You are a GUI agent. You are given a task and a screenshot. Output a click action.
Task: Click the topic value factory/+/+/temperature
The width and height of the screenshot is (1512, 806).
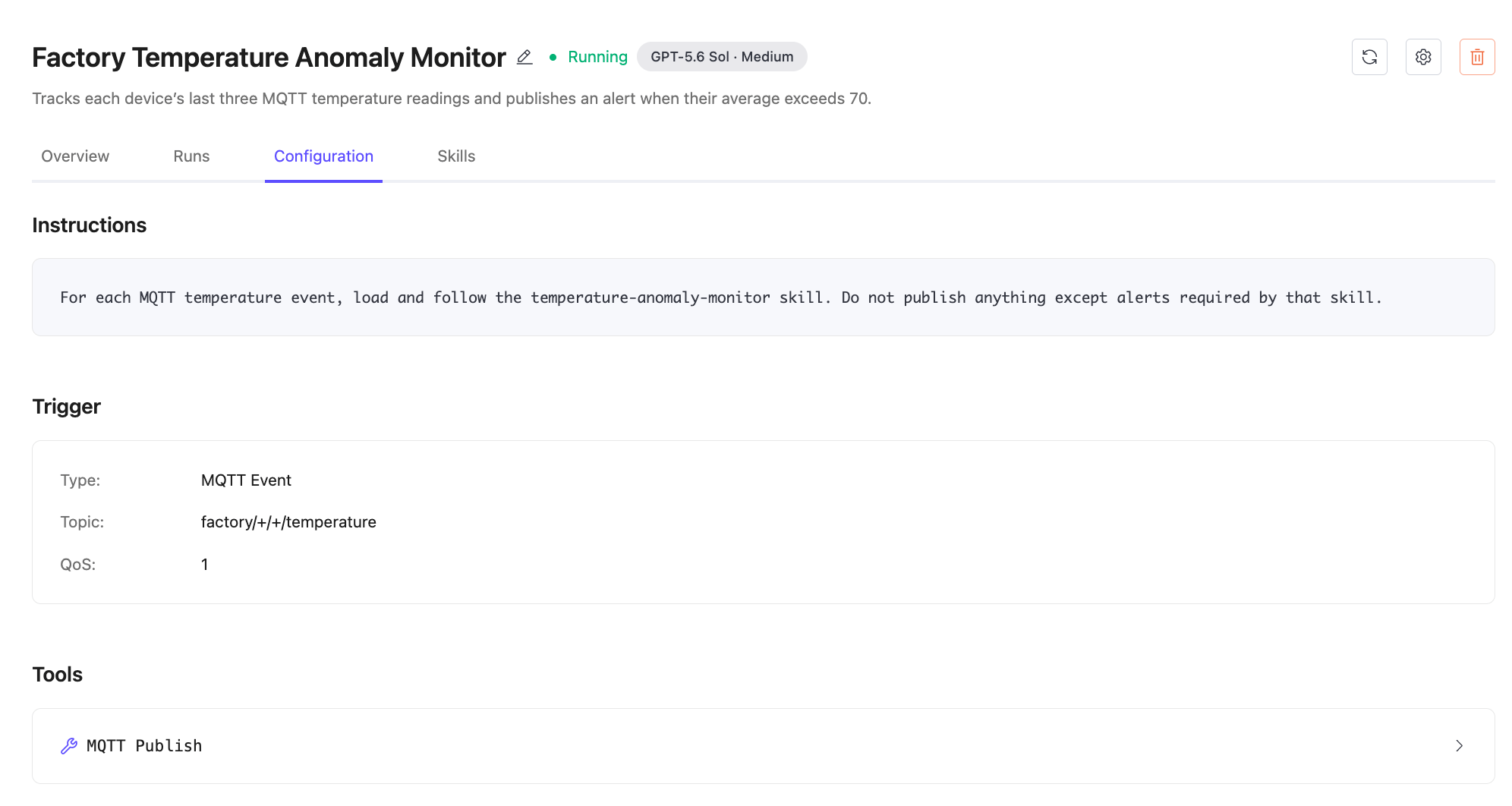pyautogui.click(x=288, y=522)
